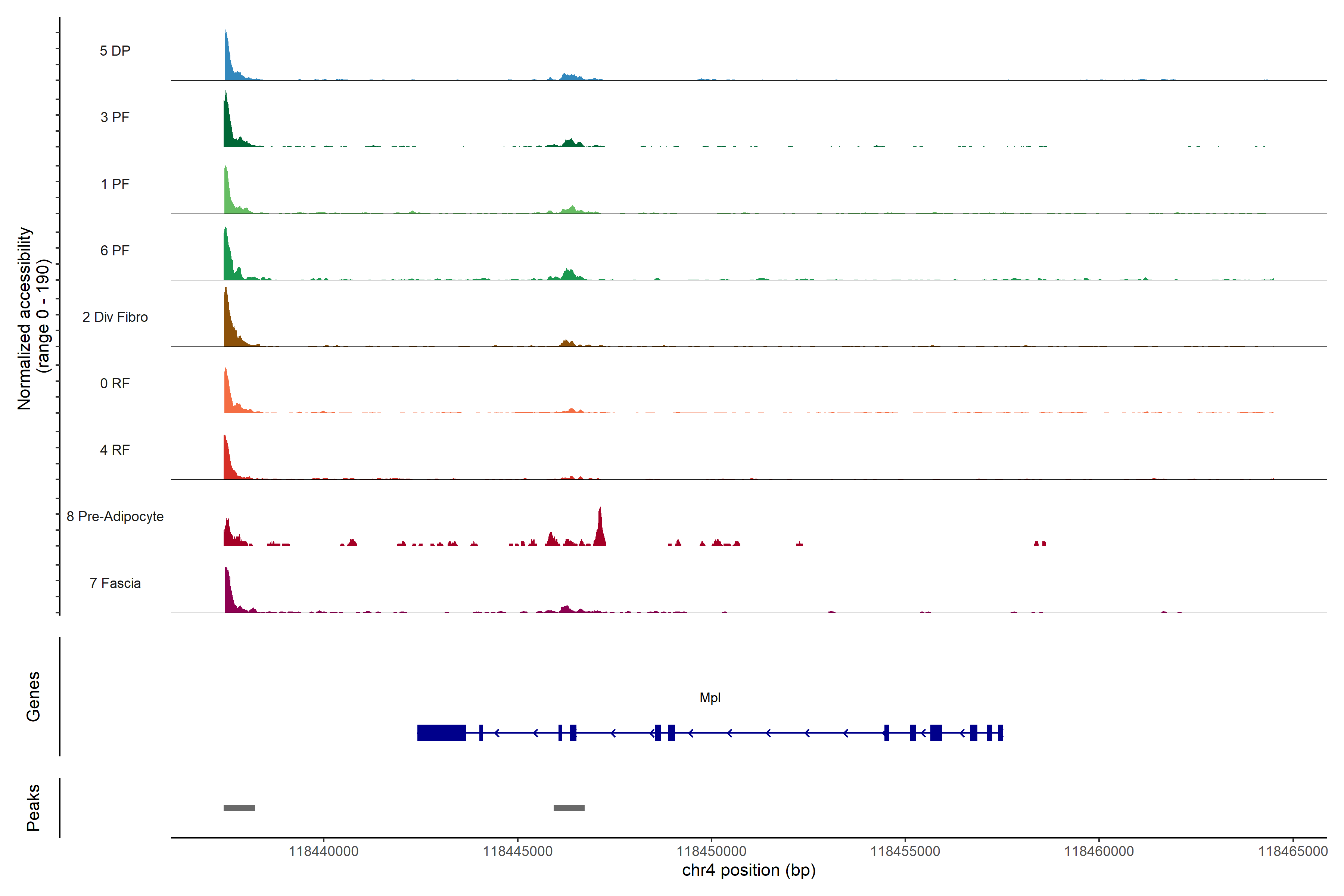Select the 2 Div Fibro label
The image size is (1344, 896).
coord(115,317)
